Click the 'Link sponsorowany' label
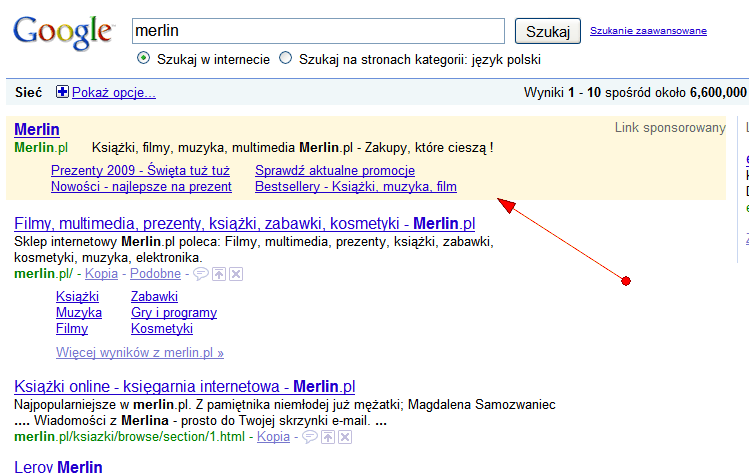This screenshot has height=473, width=749. 670,128
